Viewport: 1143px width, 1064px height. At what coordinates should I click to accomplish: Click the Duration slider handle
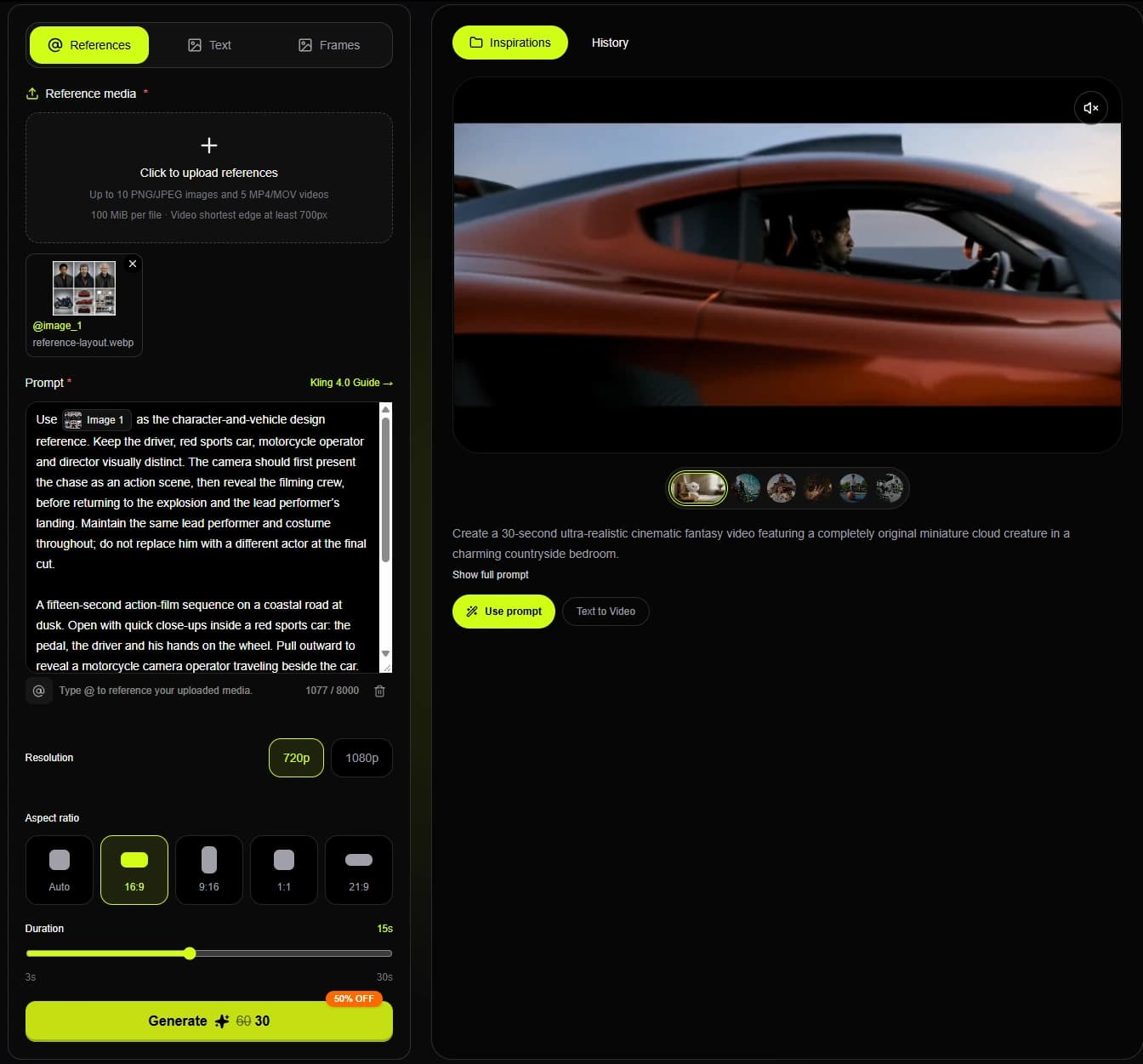pos(190,953)
